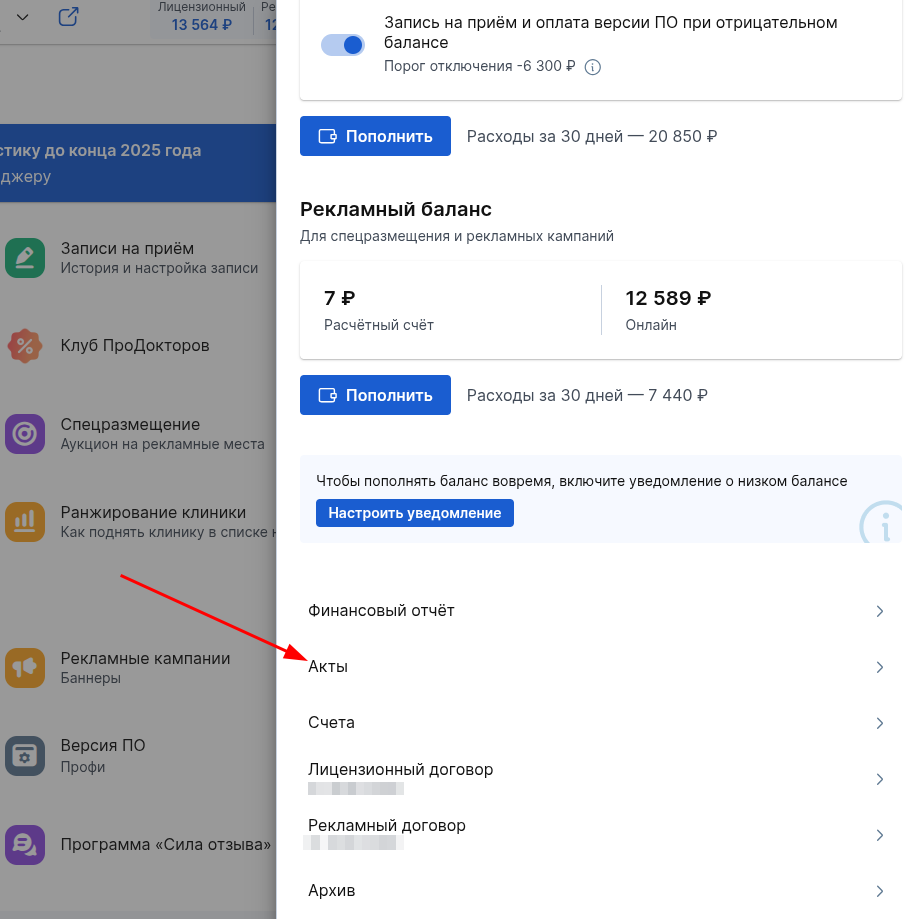Click the Записи на приём pencil icon

[x=25, y=258]
